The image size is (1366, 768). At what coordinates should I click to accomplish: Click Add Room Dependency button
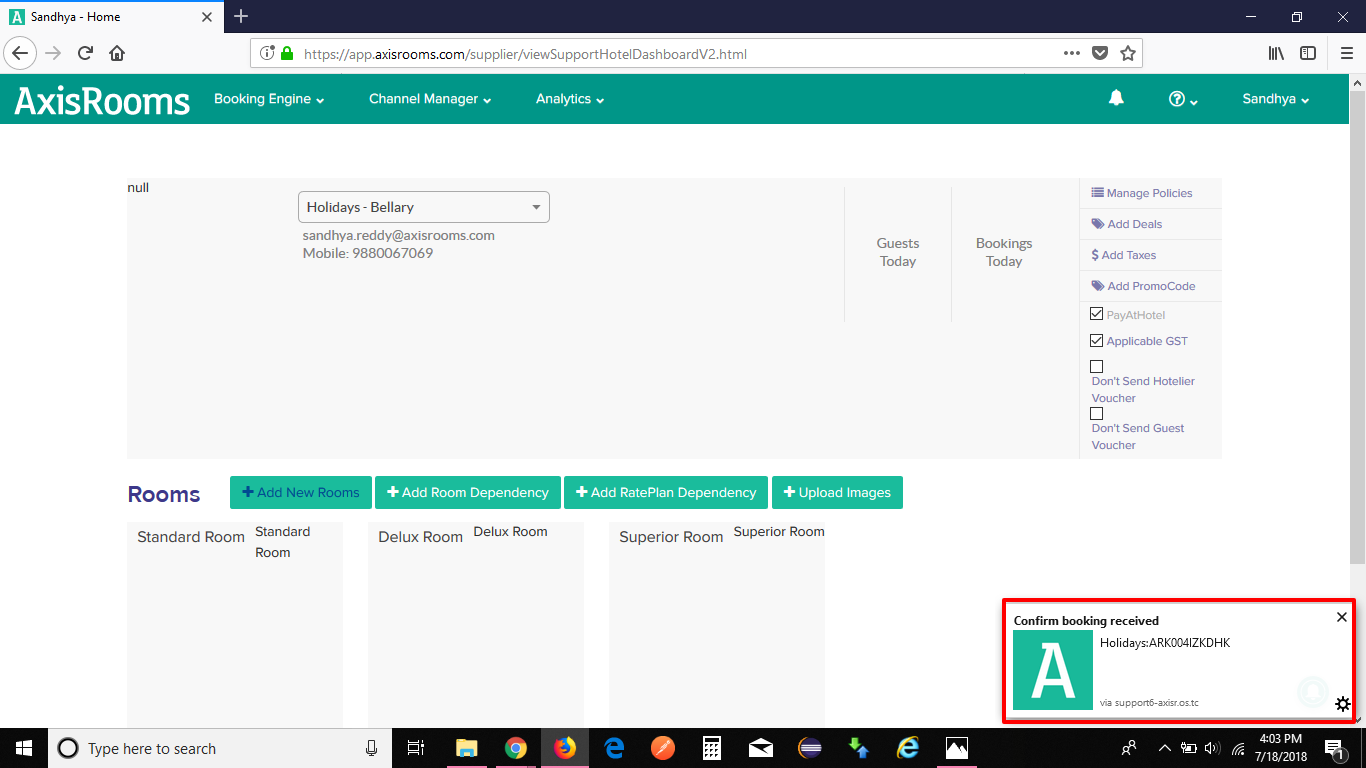[468, 492]
